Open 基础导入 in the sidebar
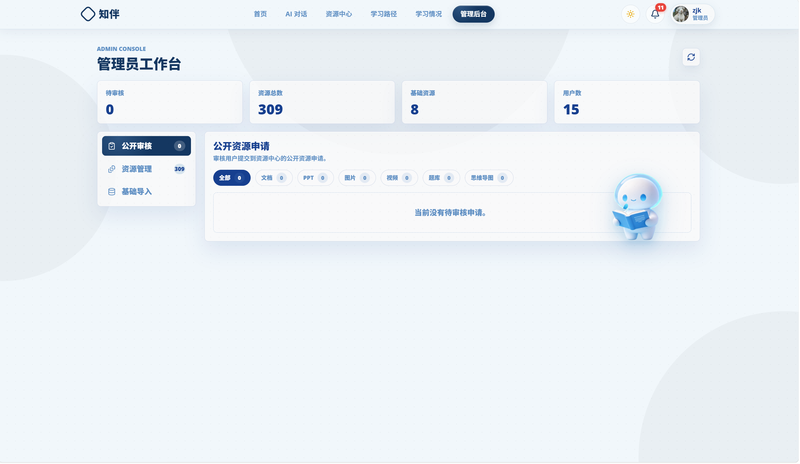This screenshot has width=800, height=464. coord(146,192)
